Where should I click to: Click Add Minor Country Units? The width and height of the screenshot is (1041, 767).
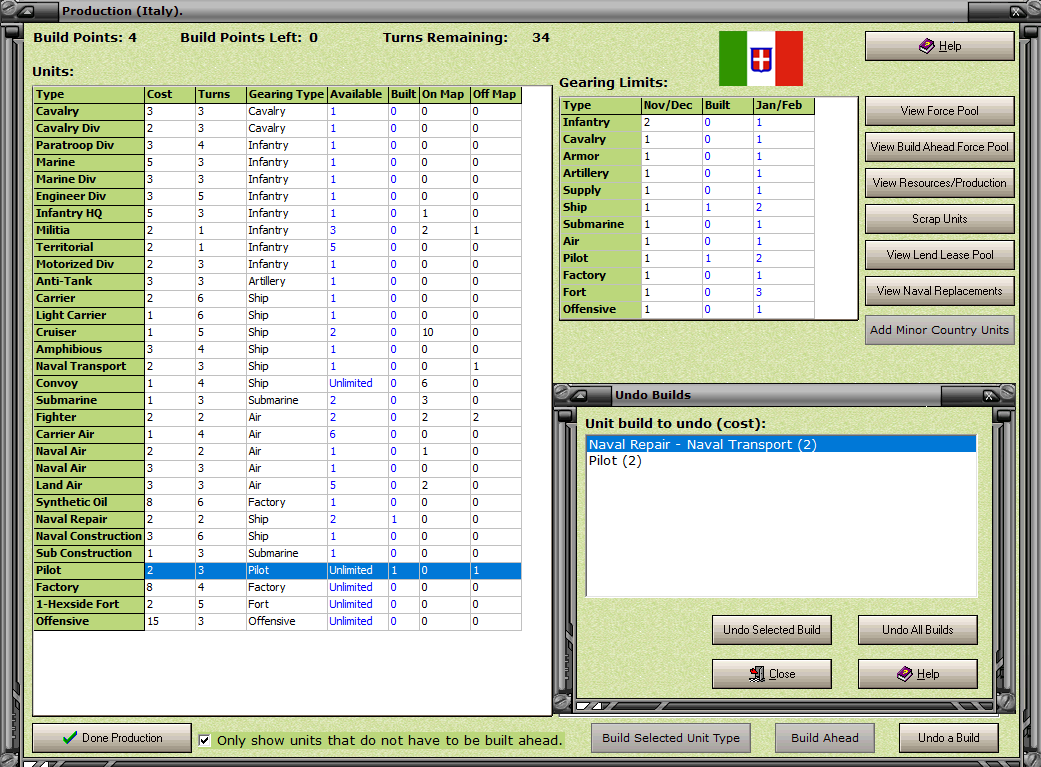tap(939, 330)
